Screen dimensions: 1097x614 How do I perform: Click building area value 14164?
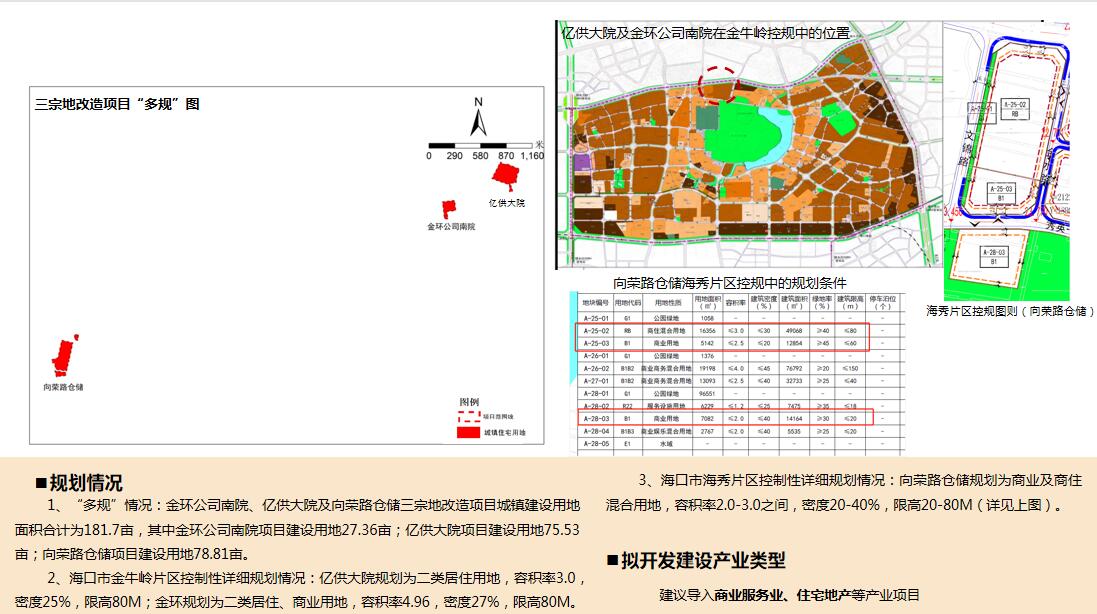[x=793, y=419]
